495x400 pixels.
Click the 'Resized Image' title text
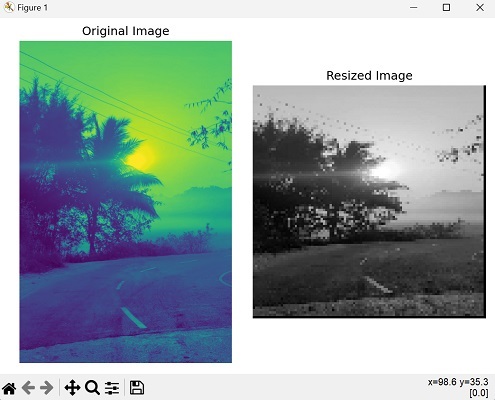tap(369, 76)
